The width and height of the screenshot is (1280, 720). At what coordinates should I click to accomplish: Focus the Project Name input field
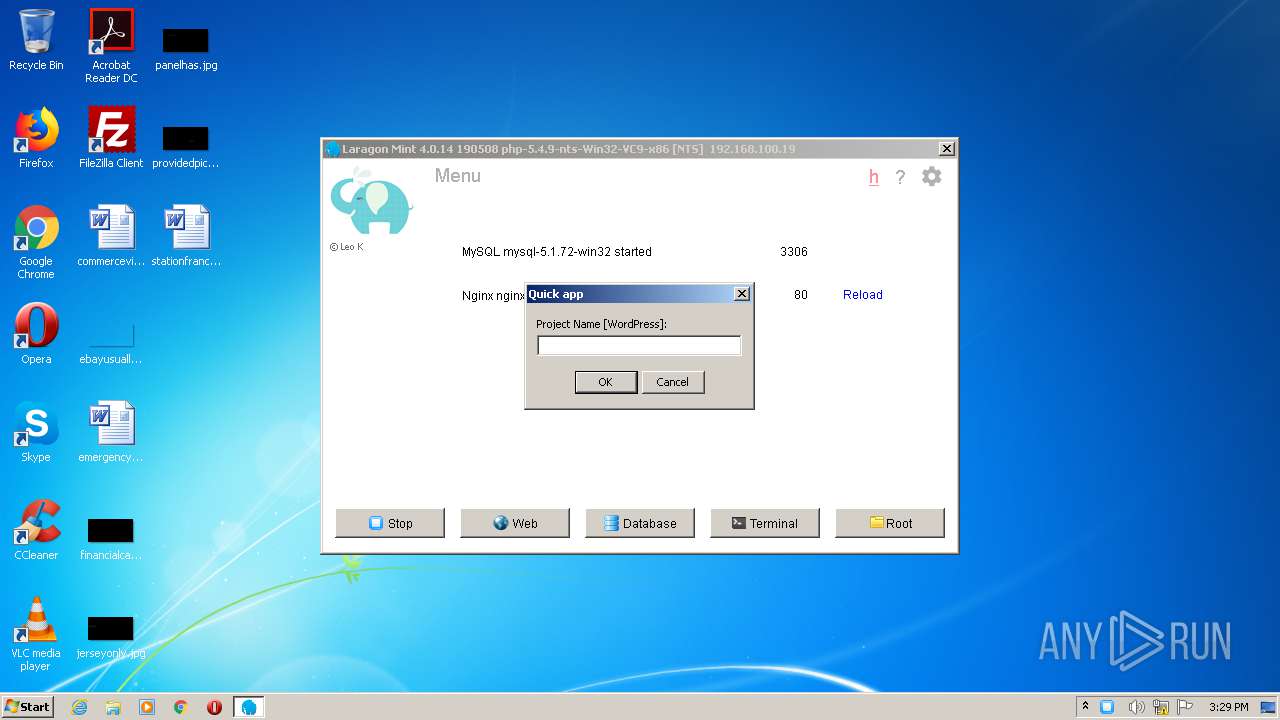(639, 345)
